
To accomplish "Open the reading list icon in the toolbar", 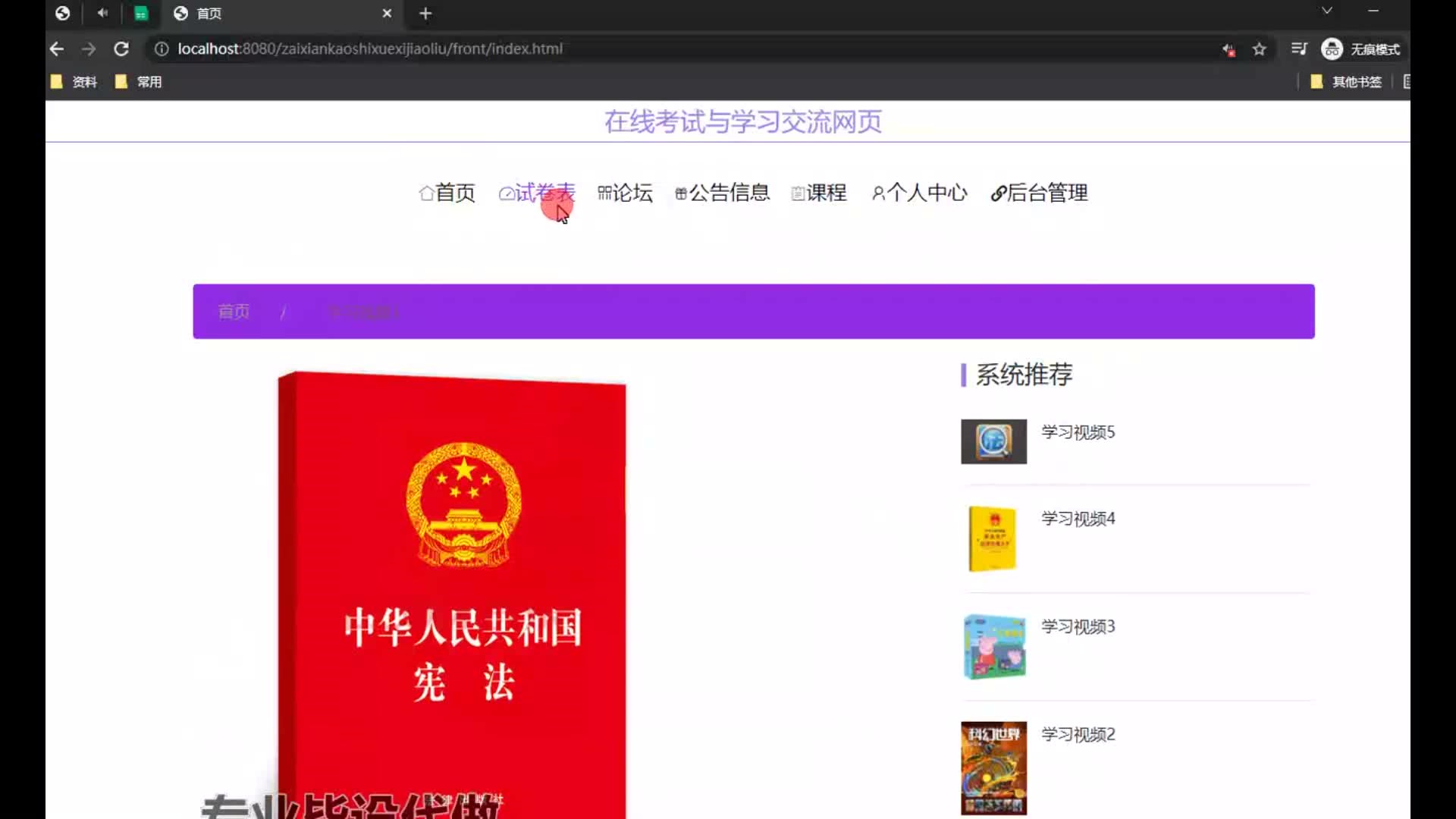I will coord(1299,49).
